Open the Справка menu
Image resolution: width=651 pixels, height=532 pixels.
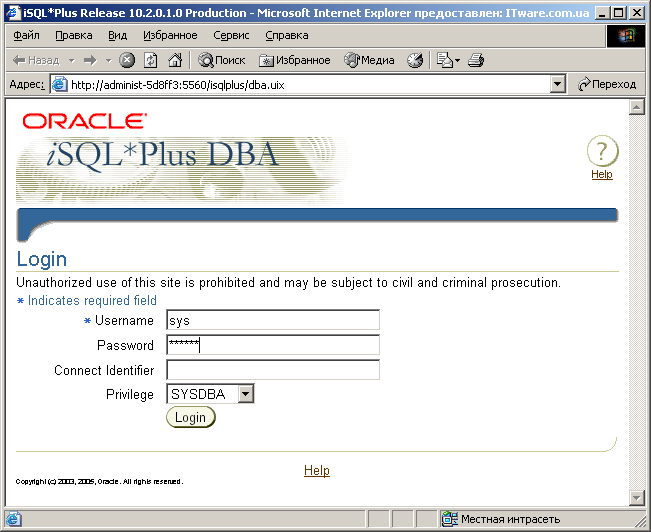click(286, 35)
